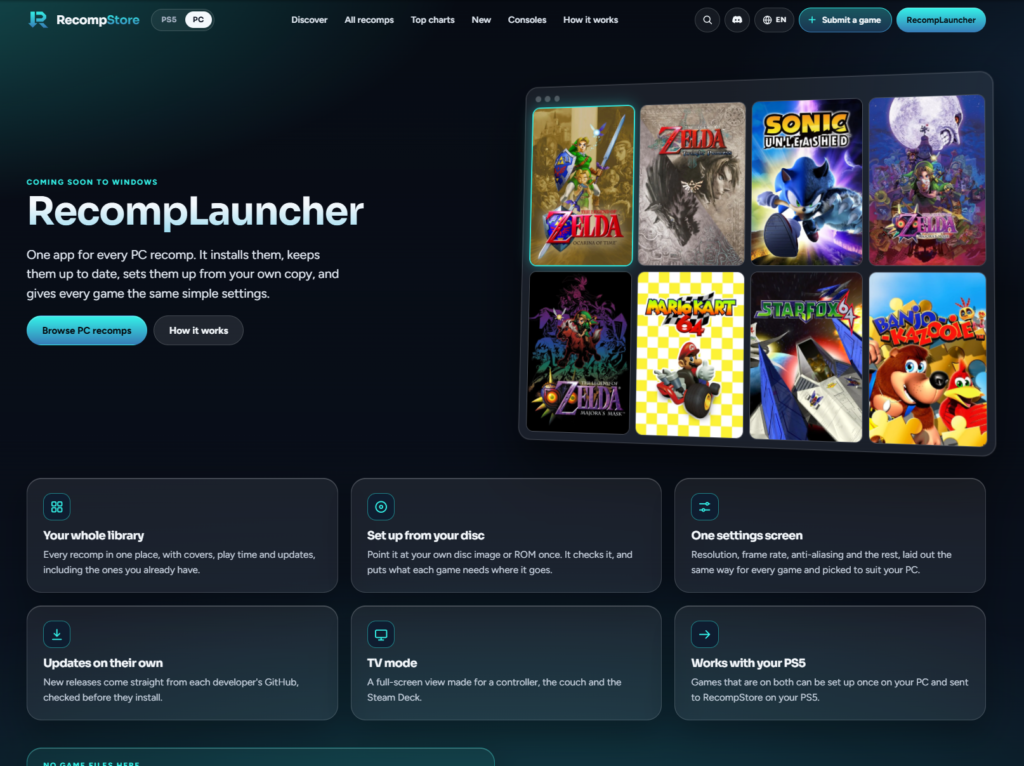The height and width of the screenshot is (766, 1024).
Task: Open the New nav item
Action: pyautogui.click(x=481, y=20)
